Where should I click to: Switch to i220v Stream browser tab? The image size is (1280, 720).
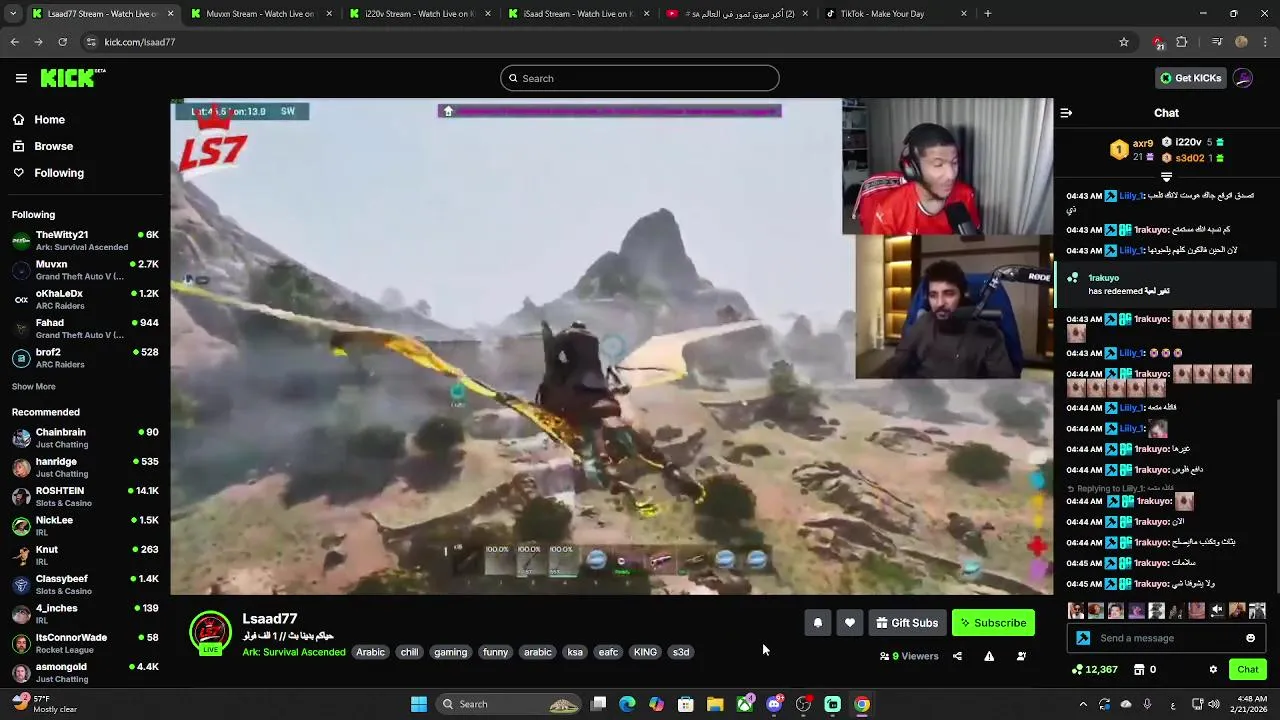click(419, 14)
